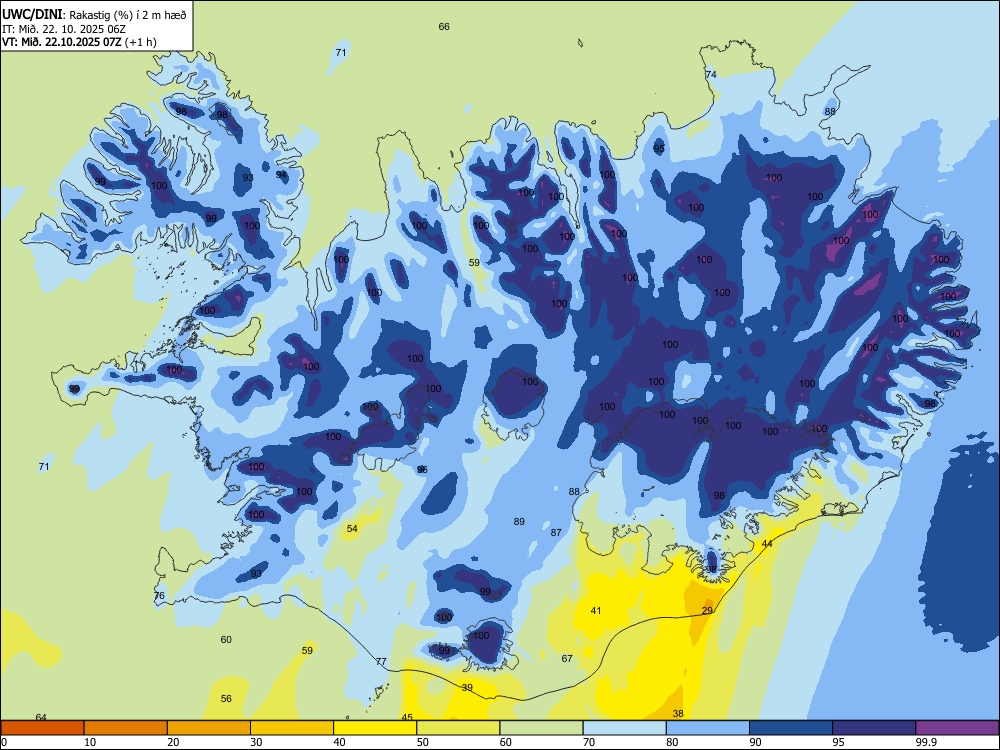Click the 'UWC/DINI' map title text
Image resolution: width=1000 pixels, height=750 pixels.
click(x=32, y=14)
